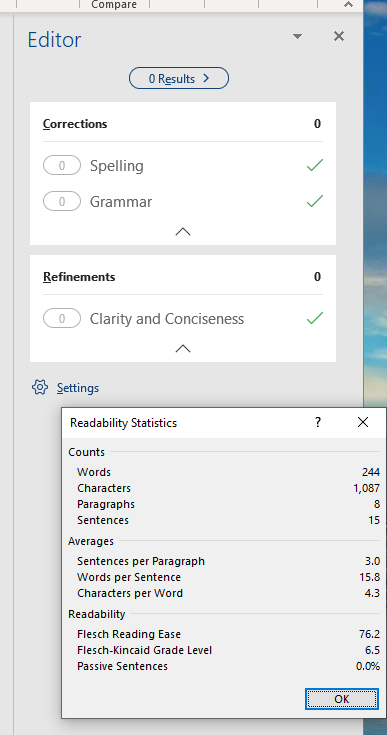
Task: Close the Readability Statistics dialog
Action: [x=363, y=422]
